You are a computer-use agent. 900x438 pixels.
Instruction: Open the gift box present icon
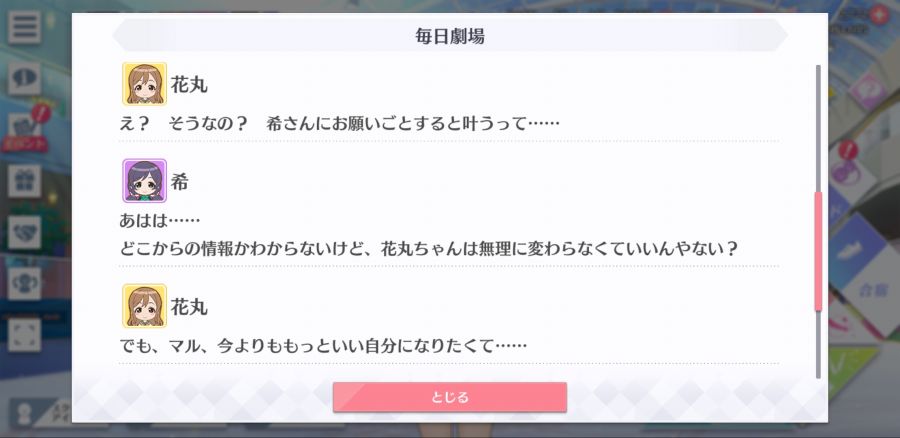point(24,181)
